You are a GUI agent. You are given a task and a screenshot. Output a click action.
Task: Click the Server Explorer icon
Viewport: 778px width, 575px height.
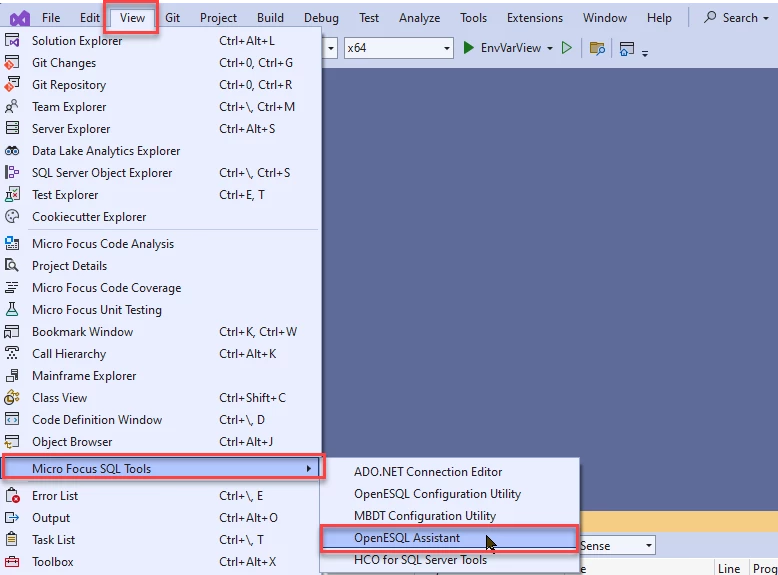(12, 128)
